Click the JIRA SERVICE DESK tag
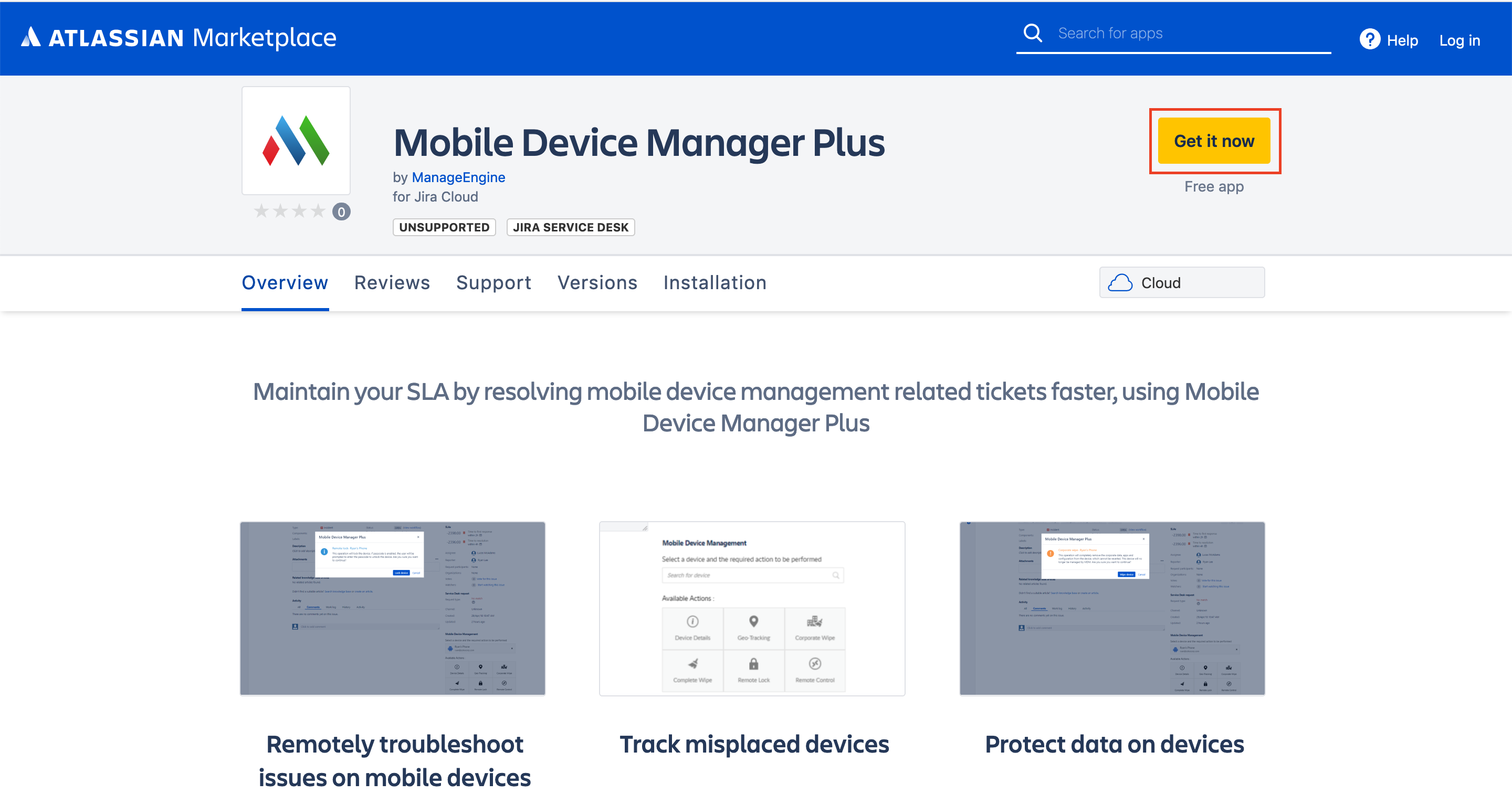This screenshot has height=804, width=1512. tap(570, 228)
